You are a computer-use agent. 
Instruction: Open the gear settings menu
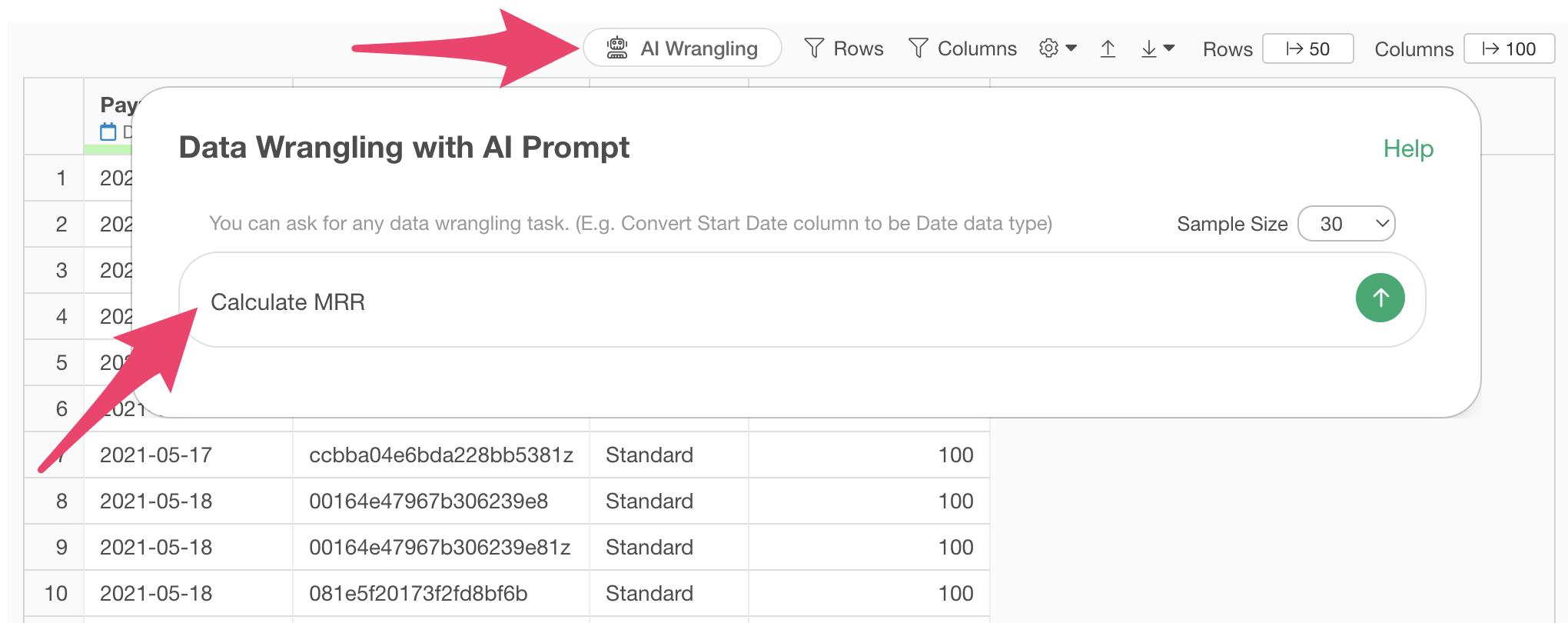[x=1048, y=48]
